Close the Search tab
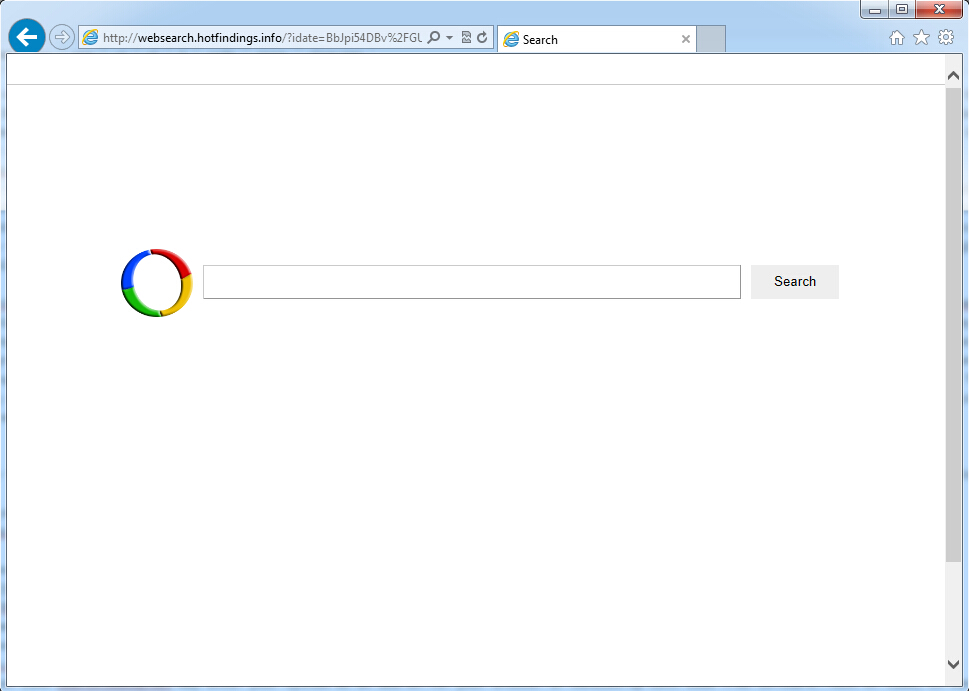The width and height of the screenshot is (969, 691). (x=685, y=39)
